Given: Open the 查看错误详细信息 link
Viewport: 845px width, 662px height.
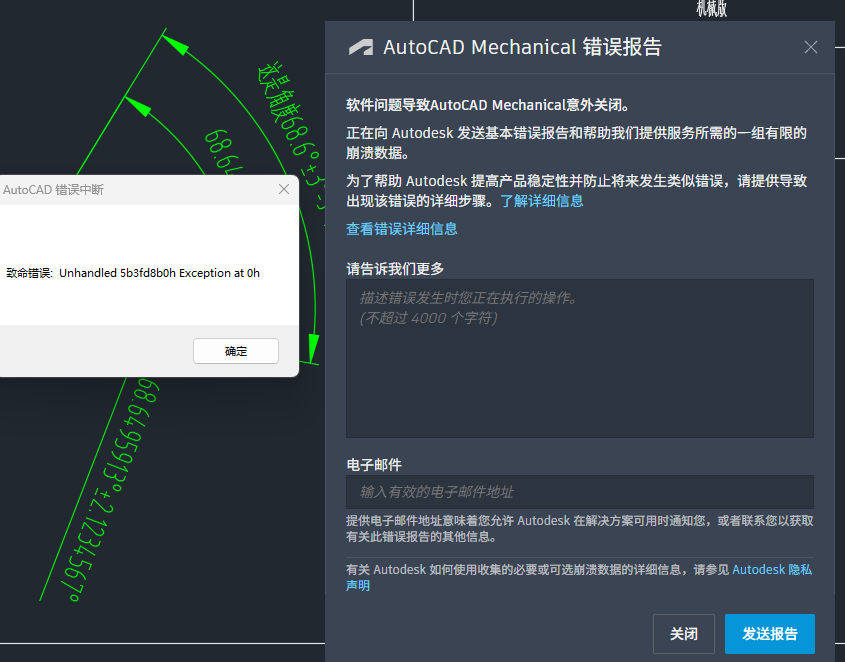Looking at the screenshot, I should coord(401,229).
